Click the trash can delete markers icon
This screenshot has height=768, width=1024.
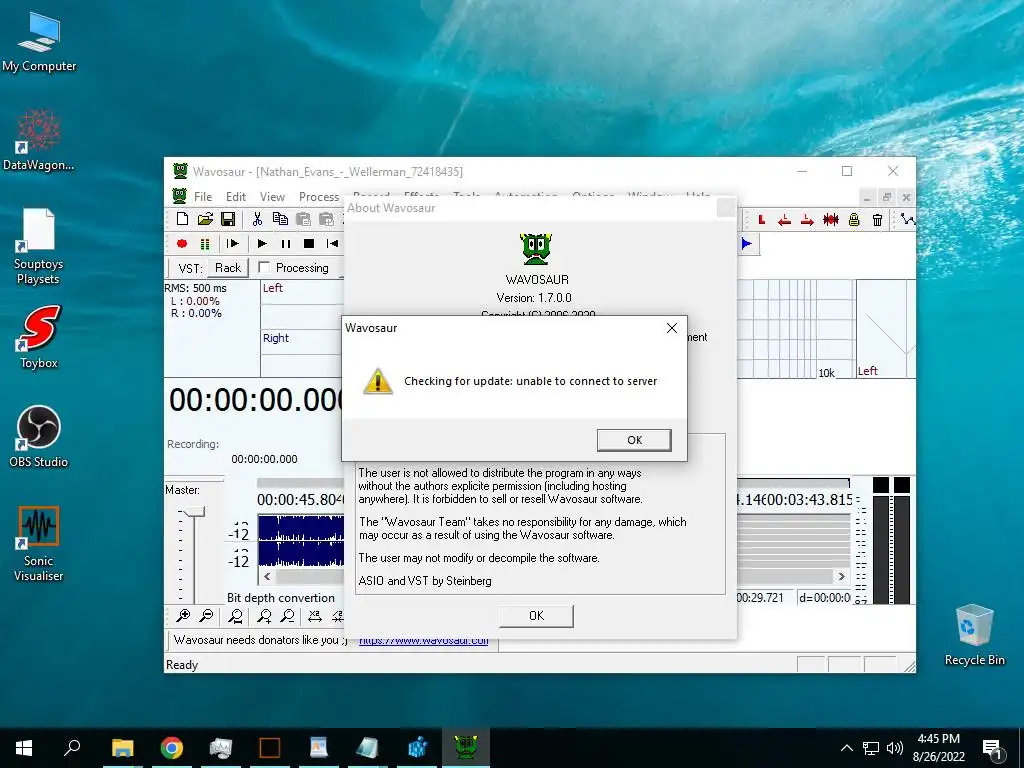[x=877, y=220]
